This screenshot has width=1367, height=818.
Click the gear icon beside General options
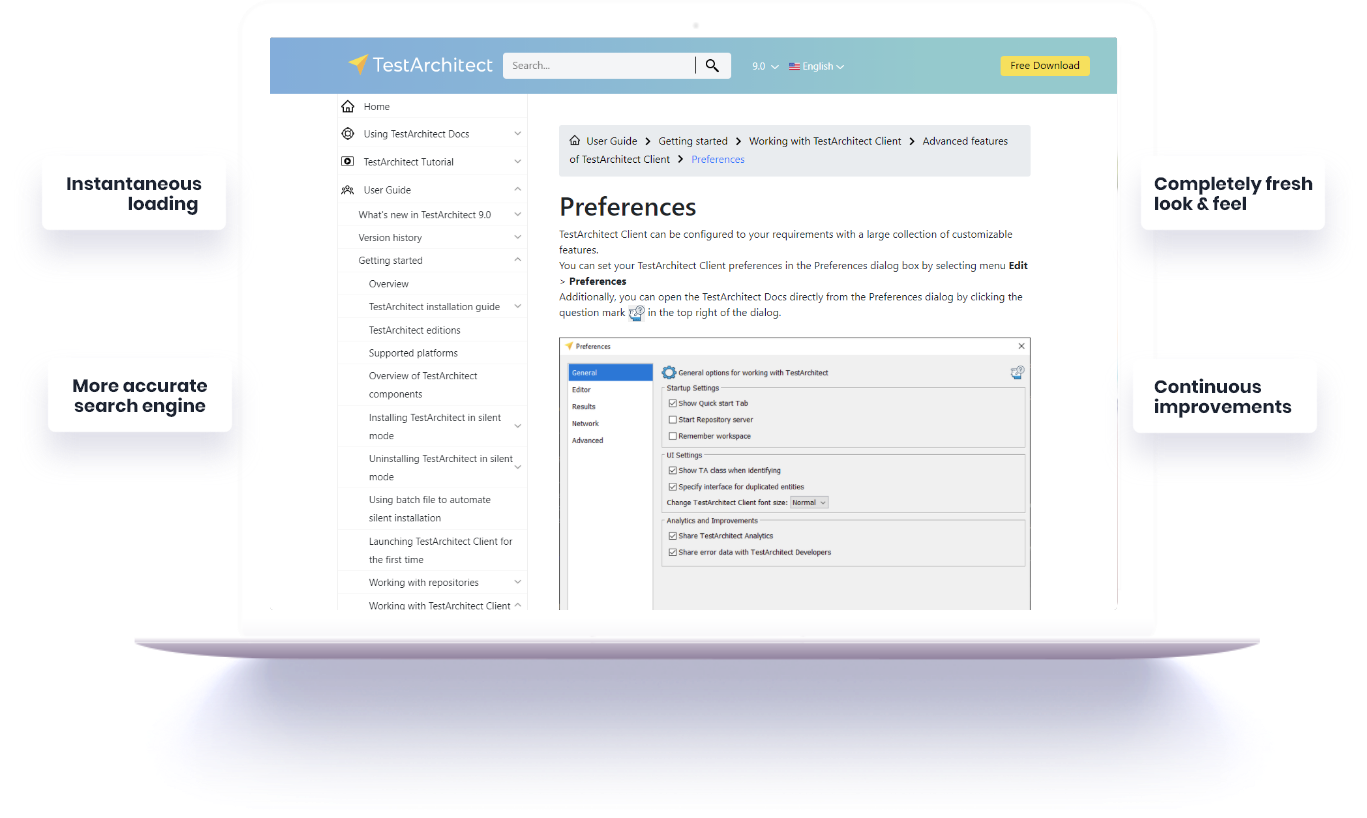point(669,372)
